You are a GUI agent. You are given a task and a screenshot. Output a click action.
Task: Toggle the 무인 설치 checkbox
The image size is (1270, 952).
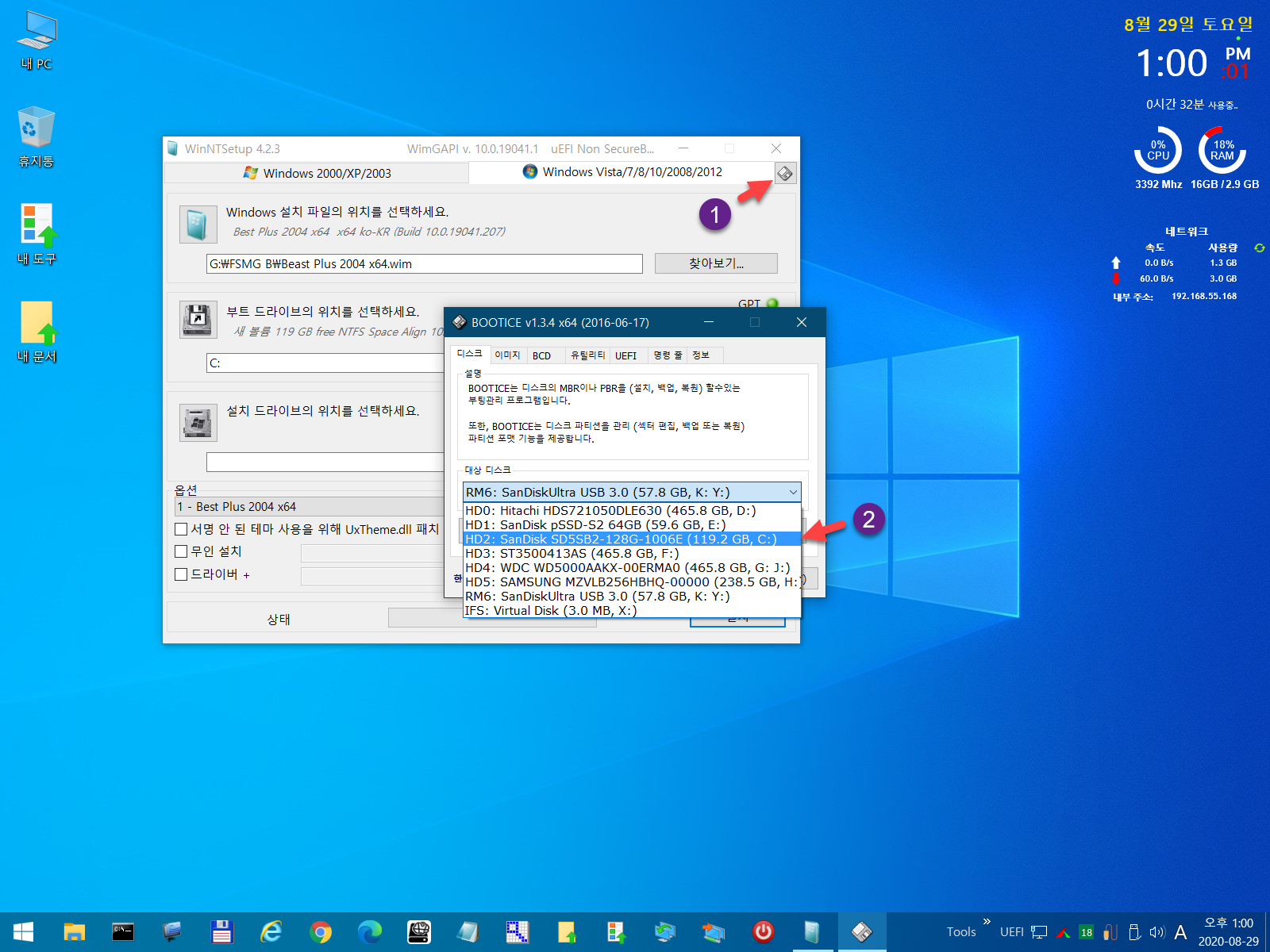click(181, 551)
